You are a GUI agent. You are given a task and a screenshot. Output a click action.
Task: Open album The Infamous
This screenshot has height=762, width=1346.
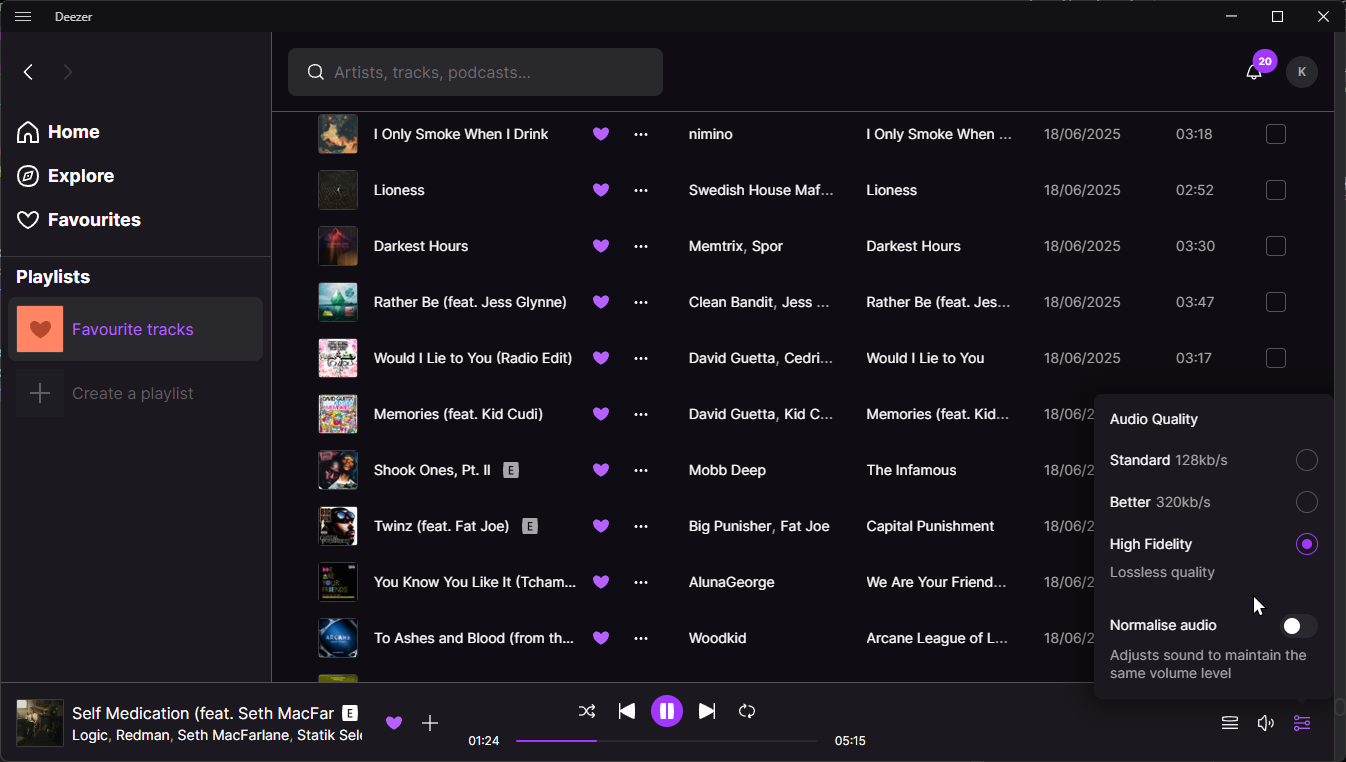pos(911,470)
